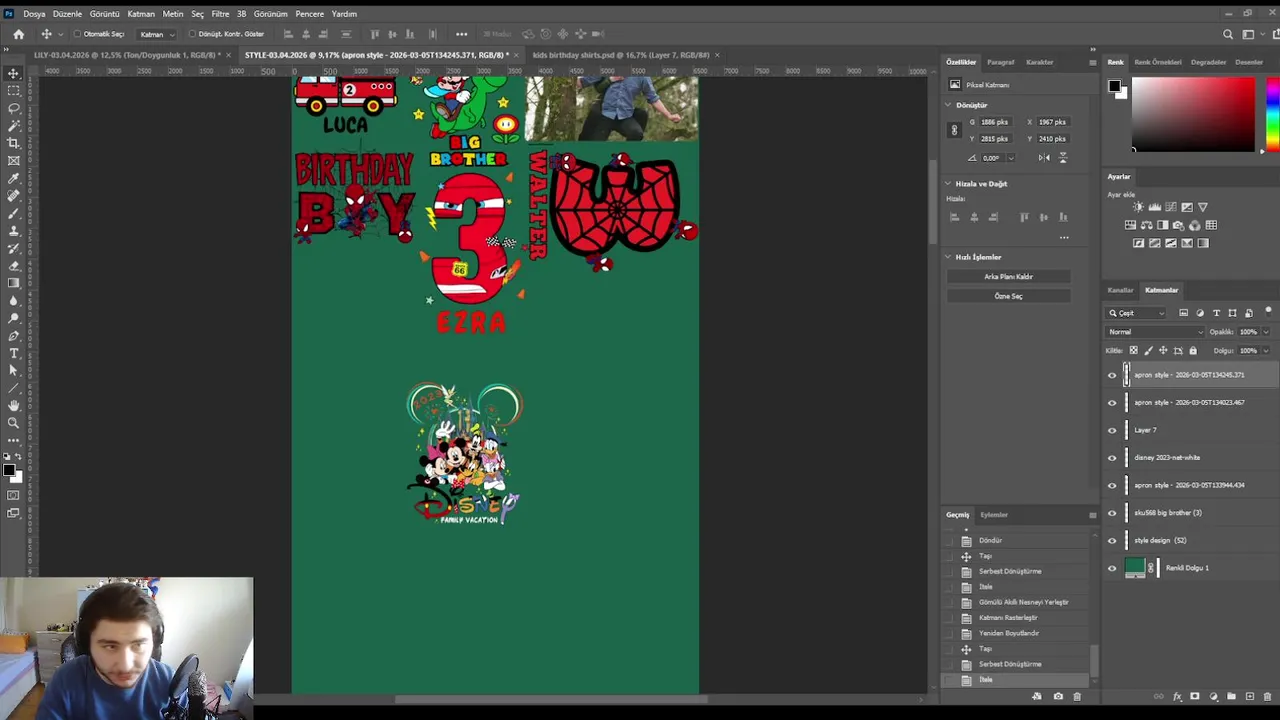Viewport: 1280px width, 720px height.
Task: Select the Eraser tool
Action: [14, 266]
